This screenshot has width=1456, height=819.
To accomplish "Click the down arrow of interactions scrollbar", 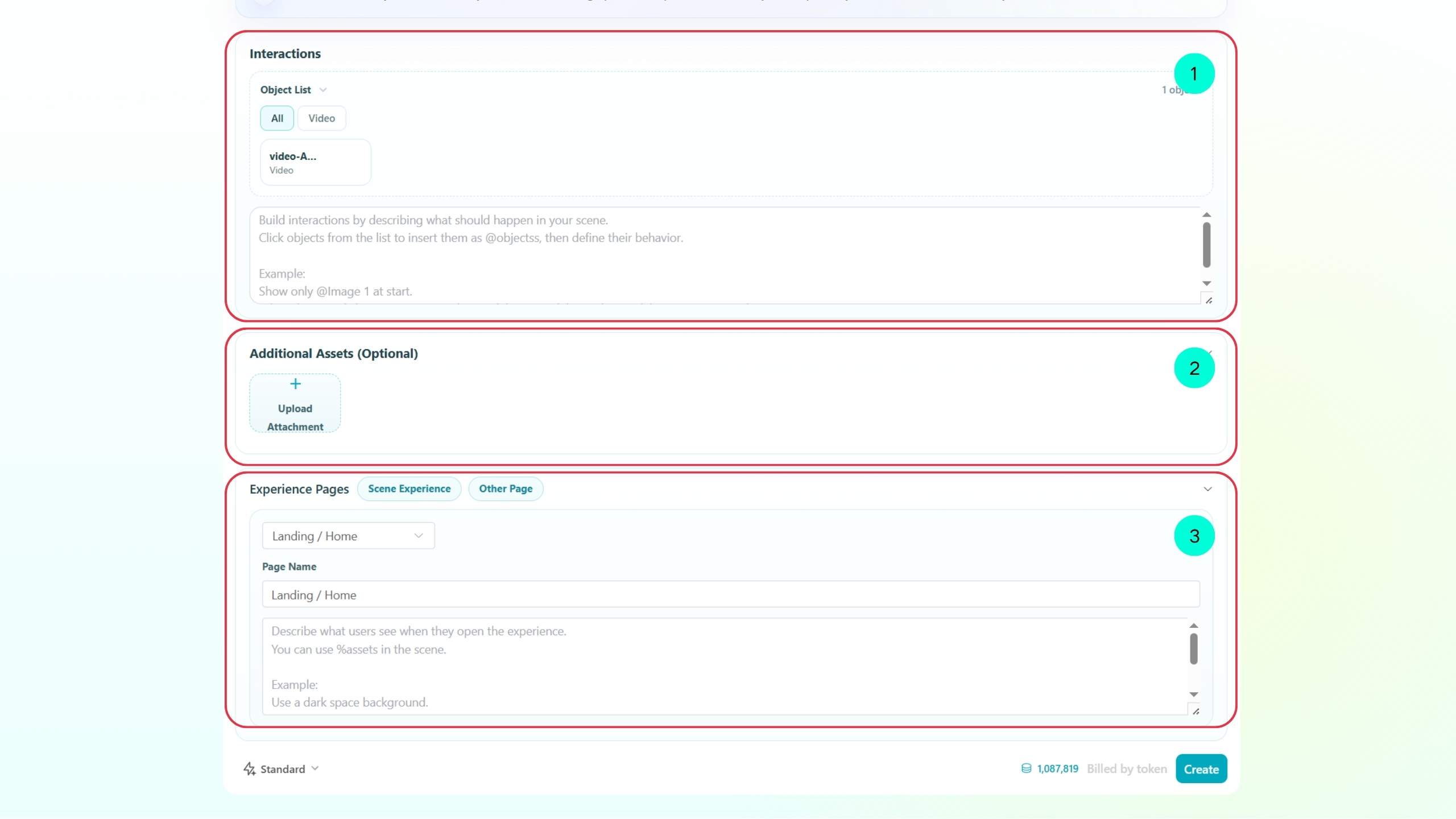I will point(1206,283).
